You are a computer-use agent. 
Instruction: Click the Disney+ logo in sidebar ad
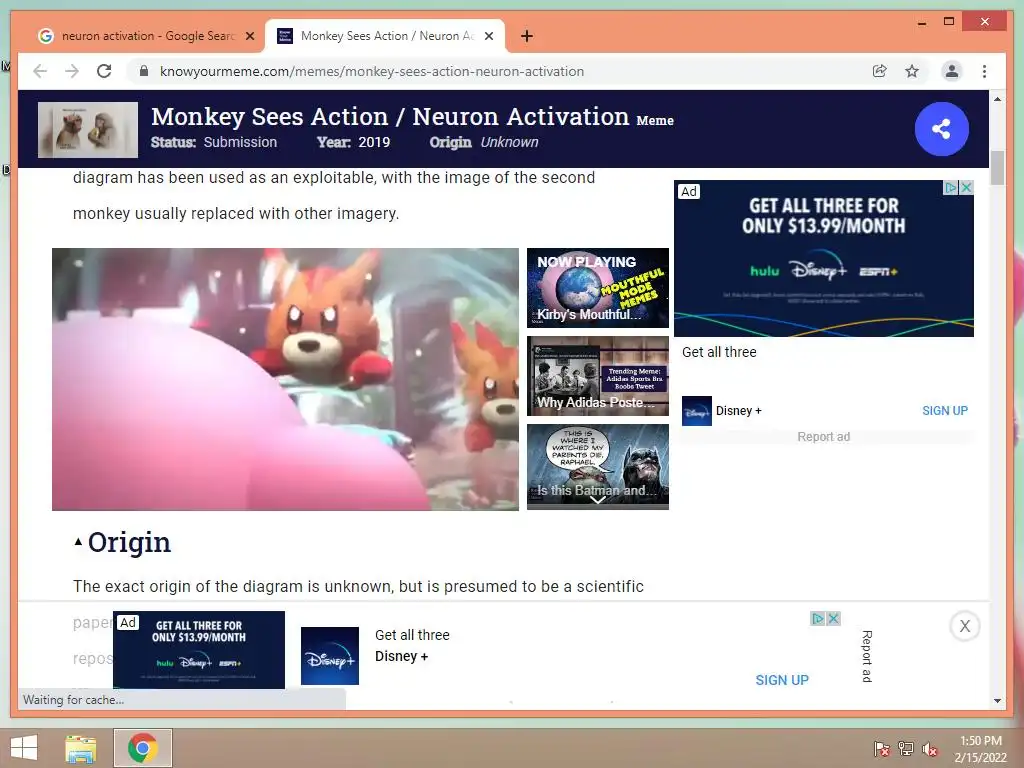click(697, 411)
